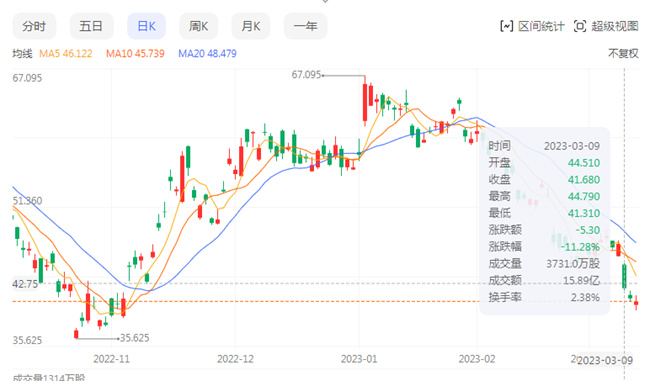Open the 周K weekly chart tab

click(x=199, y=26)
